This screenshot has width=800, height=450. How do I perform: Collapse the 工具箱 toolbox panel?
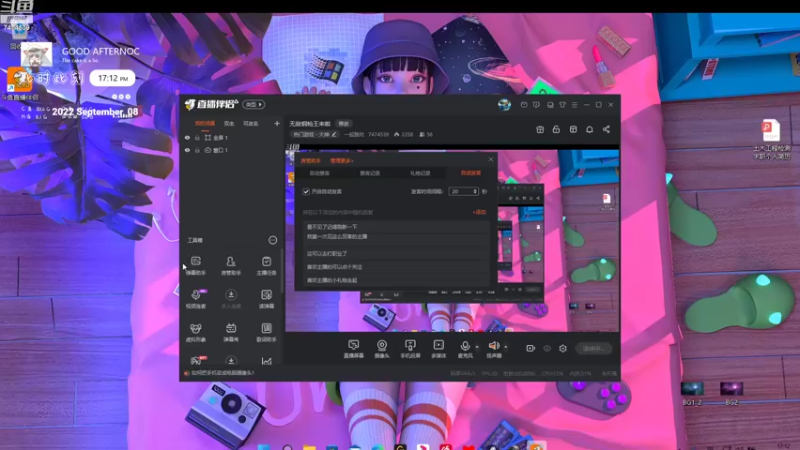(272, 240)
